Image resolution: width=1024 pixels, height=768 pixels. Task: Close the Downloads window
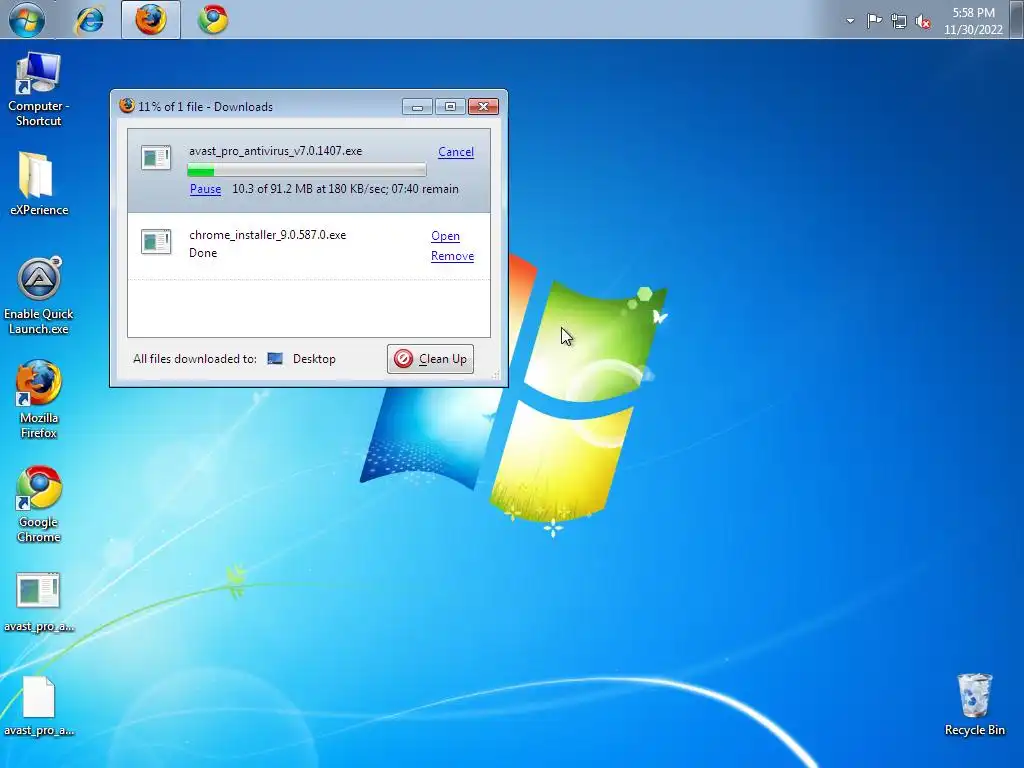[483, 106]
